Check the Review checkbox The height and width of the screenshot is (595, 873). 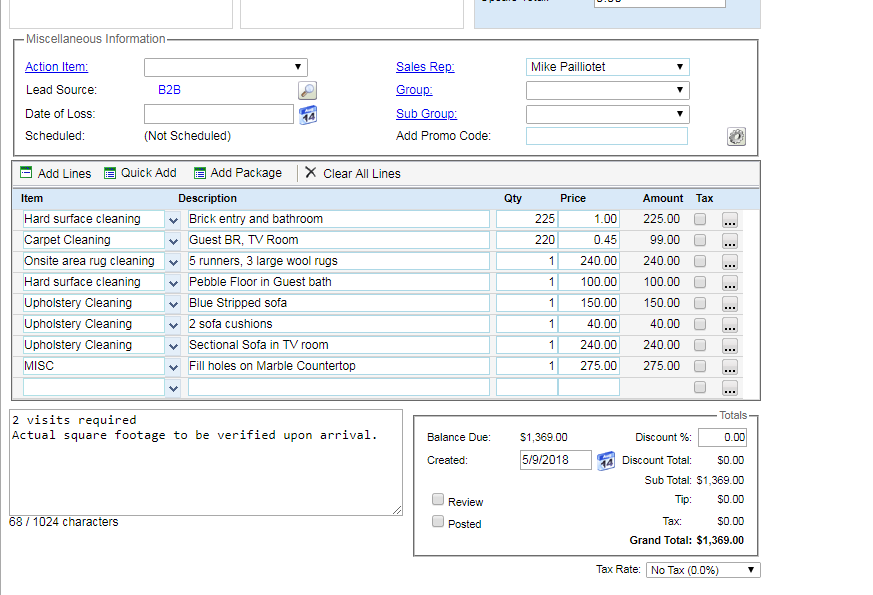tap(438, 500)
